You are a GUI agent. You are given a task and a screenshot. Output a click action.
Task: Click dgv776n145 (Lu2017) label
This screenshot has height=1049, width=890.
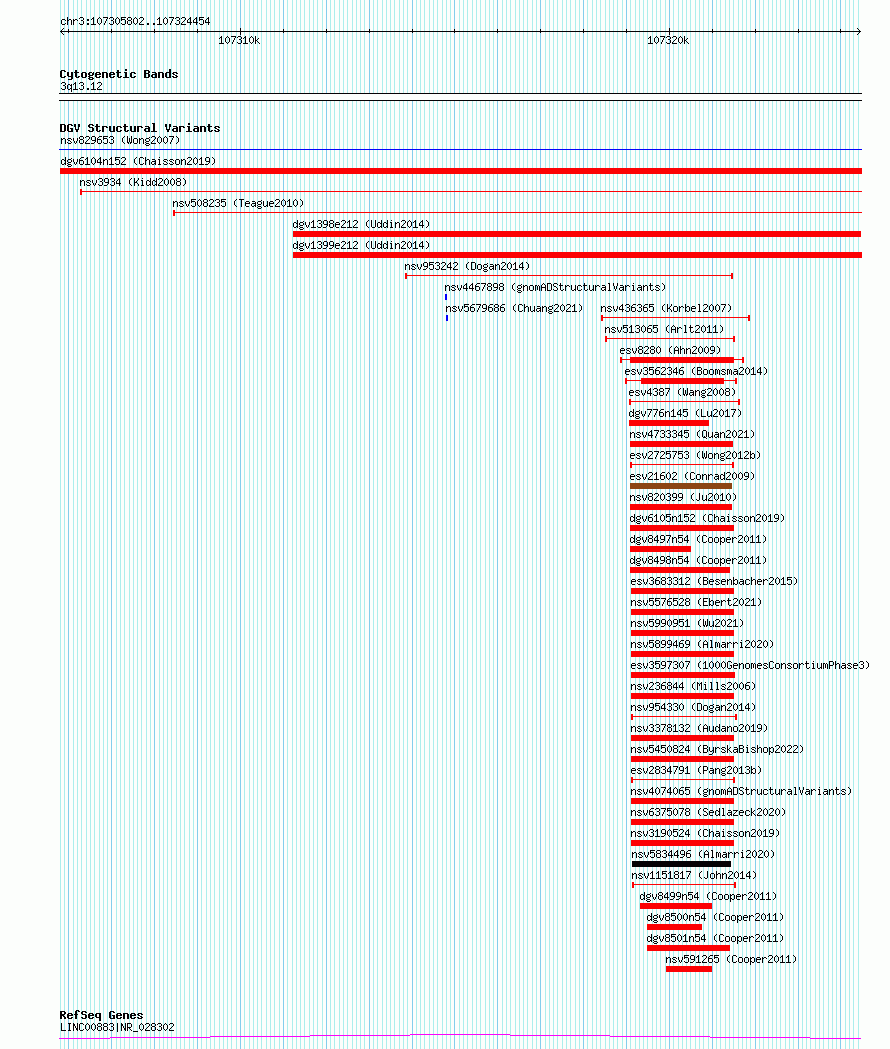point(685,413)
